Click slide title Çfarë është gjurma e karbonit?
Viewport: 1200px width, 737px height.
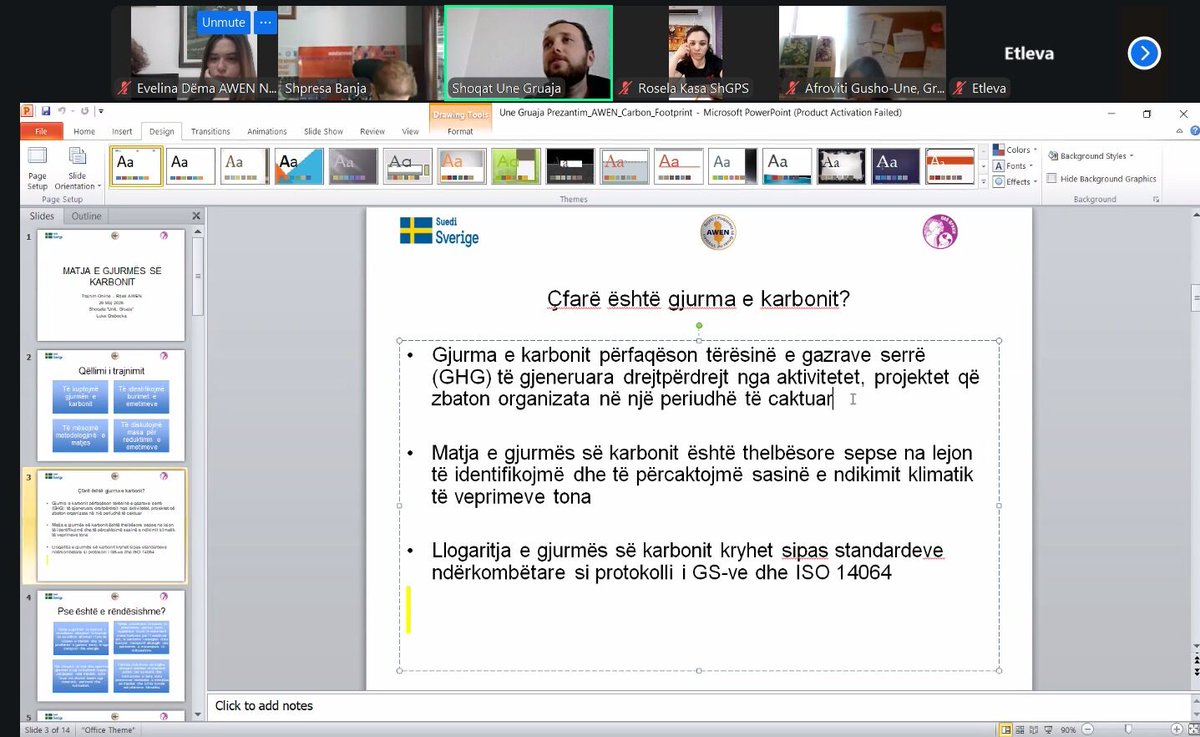click(x=698, y=298)
